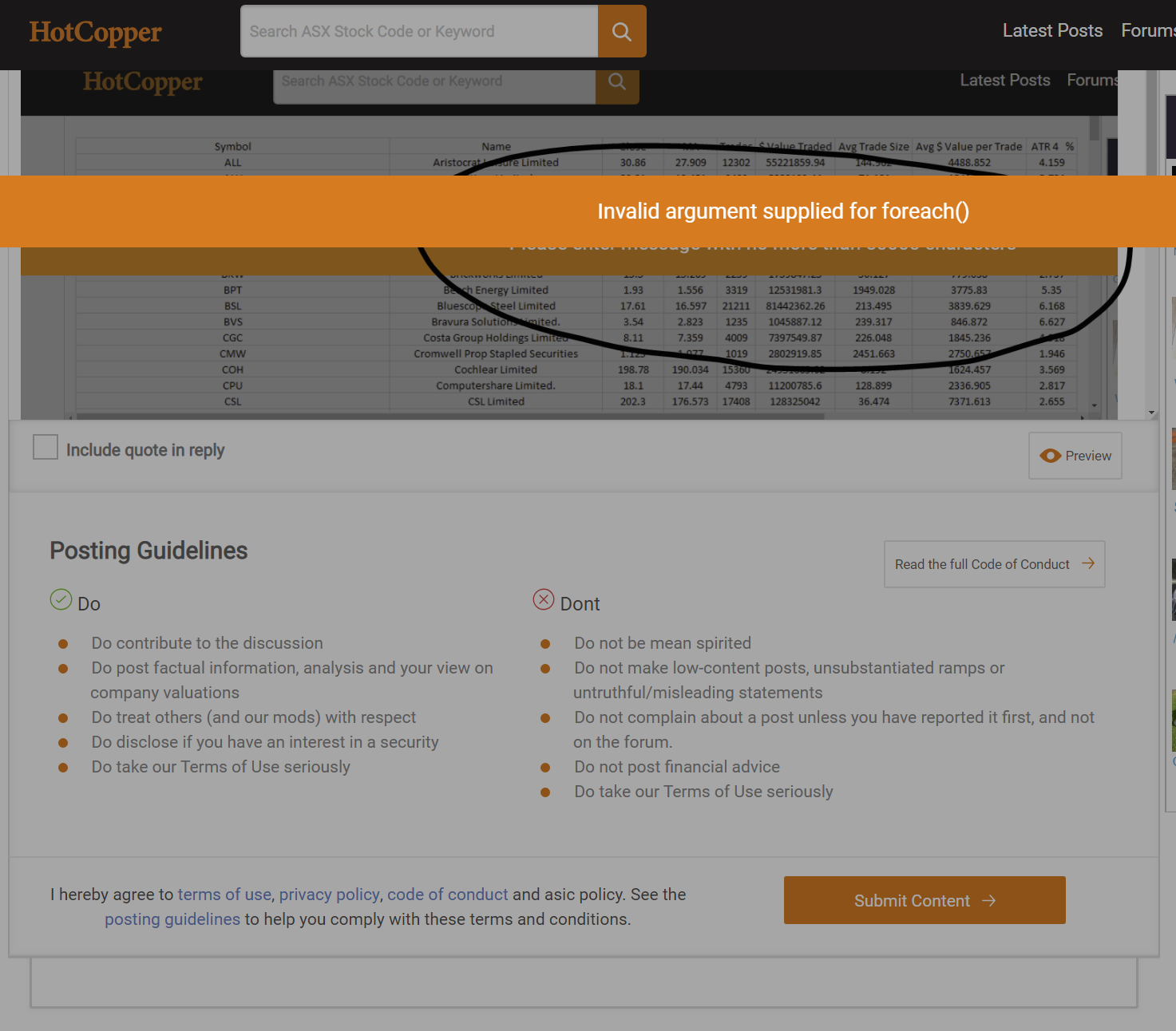Click the Name column header in table
The width and height of the screenshot is (1176, 1031).
(496, 147)
